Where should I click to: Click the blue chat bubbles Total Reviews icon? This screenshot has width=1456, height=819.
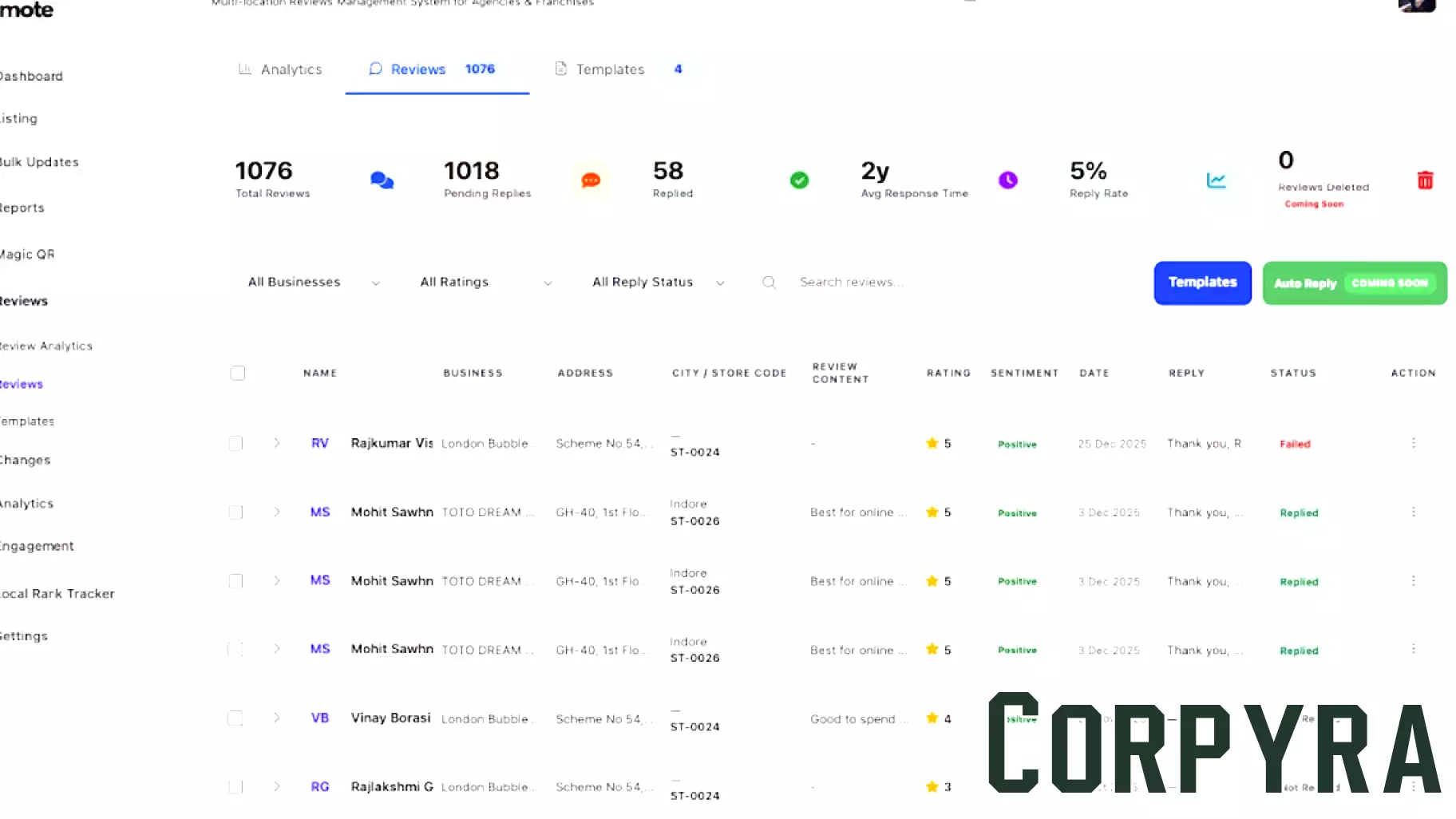(382, 180)
